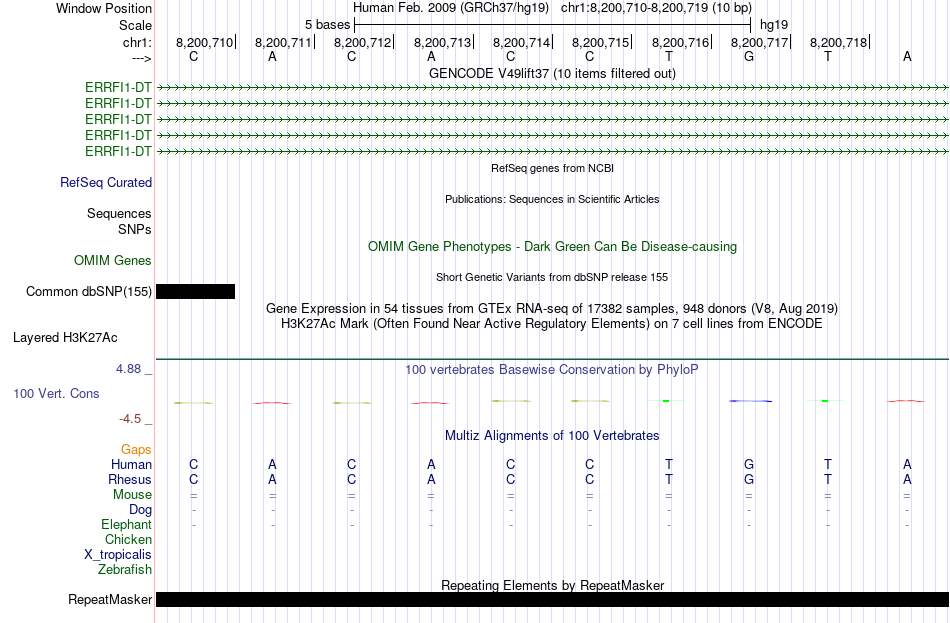Image resolution: width=950 pixels, height=623 pixels.
Task: Click the topmost ERRFI1-DT transcript label
Action: 118,87
